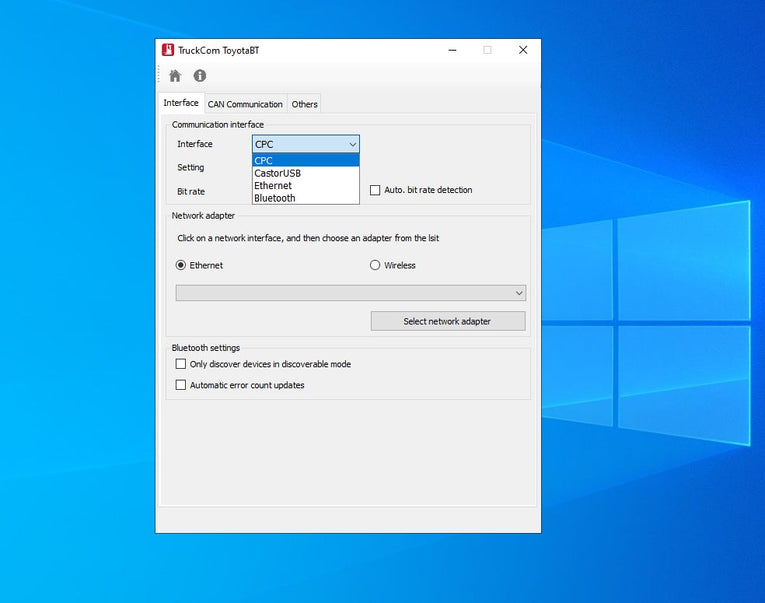Select the Ethernet radio button

tap(181, 265)
